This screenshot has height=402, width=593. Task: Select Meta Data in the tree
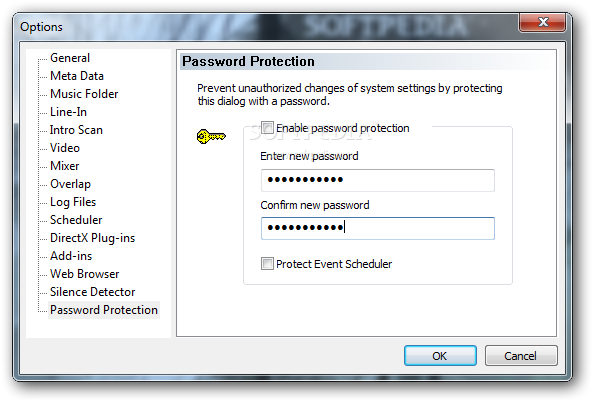[77, 76]
